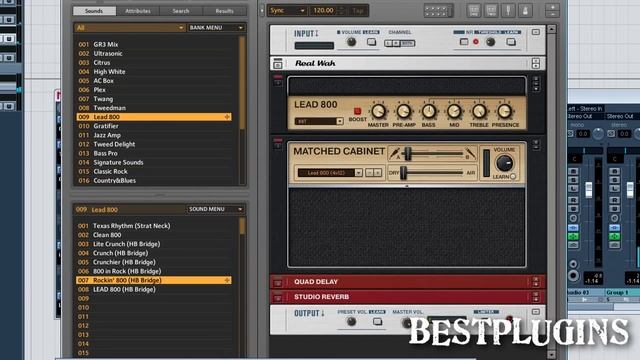Open the BANK MENU dropdown
Image resolution: width=640 pixels, height=360 pixels.
[x=216, y=28]
